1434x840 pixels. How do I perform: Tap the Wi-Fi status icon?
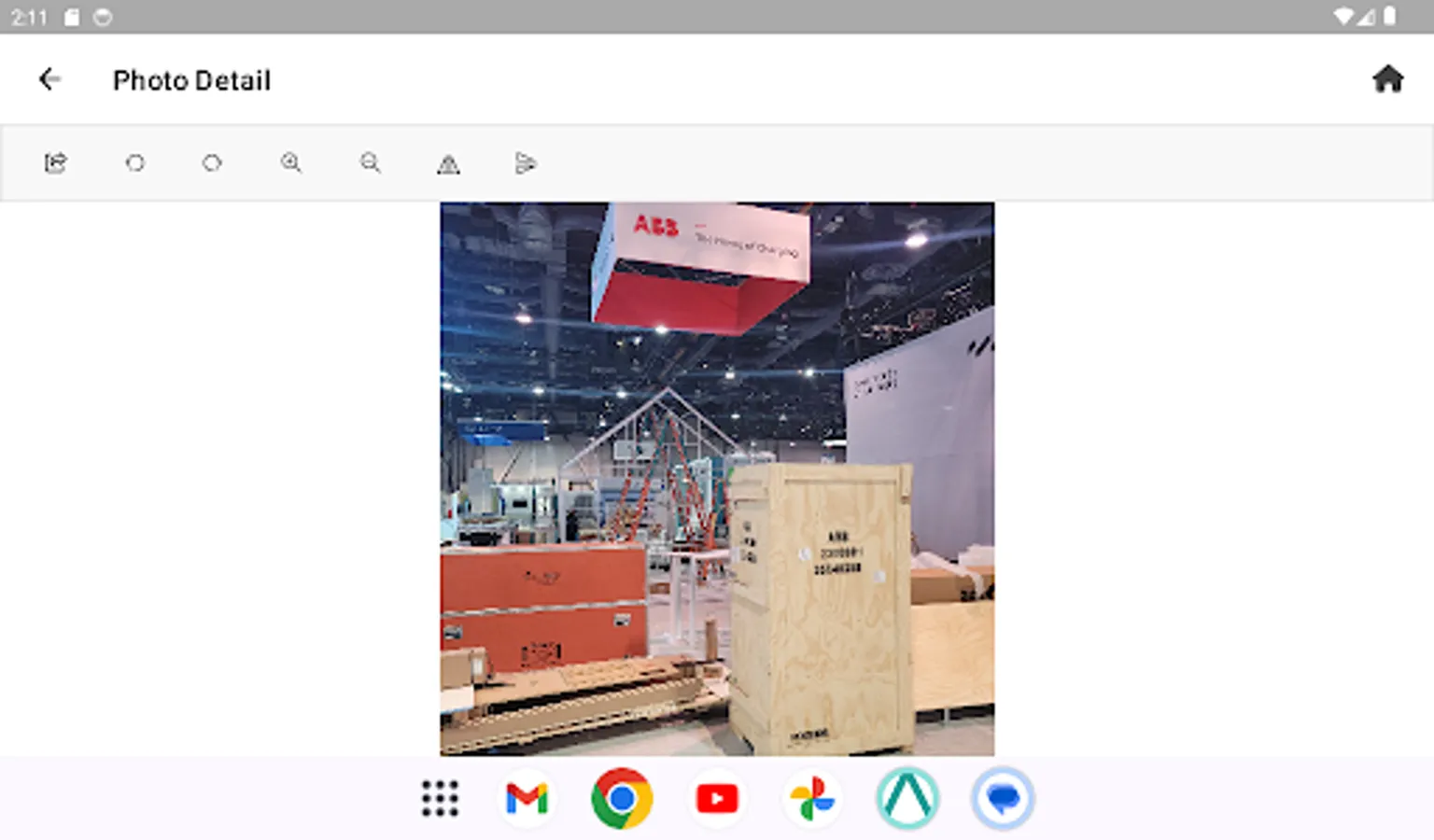1344,14
